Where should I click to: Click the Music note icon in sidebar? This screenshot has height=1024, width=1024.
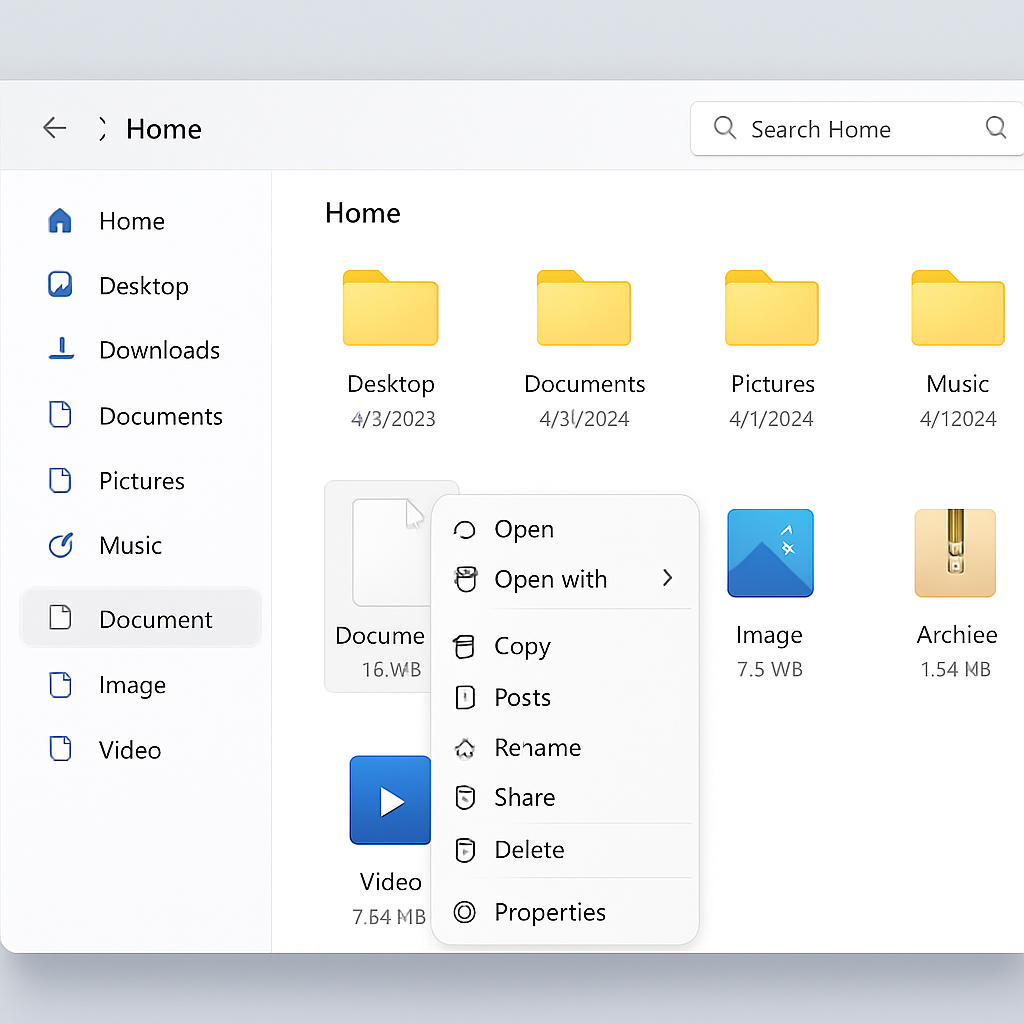[61, 545]
